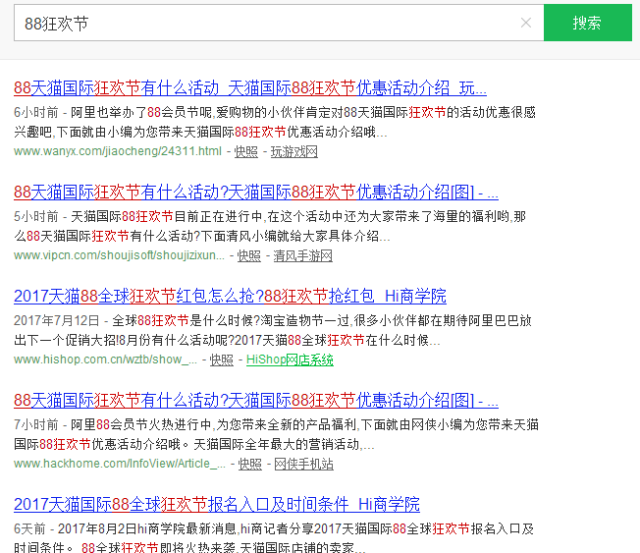Open the 2017天猫国际88全球狂欢节报名入口及时间条件 result
This screenshot has width=640, height=553.
pyautogui.click(x=217, y=504)
